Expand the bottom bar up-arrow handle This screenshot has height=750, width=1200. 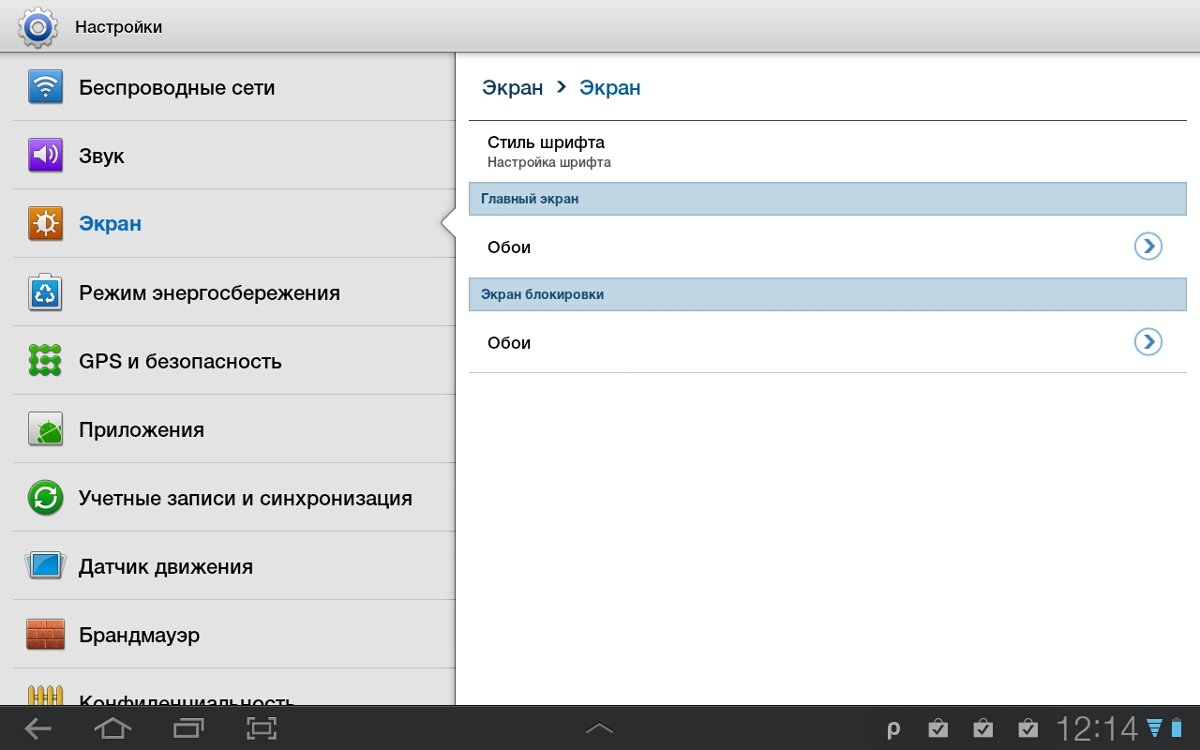599,729
